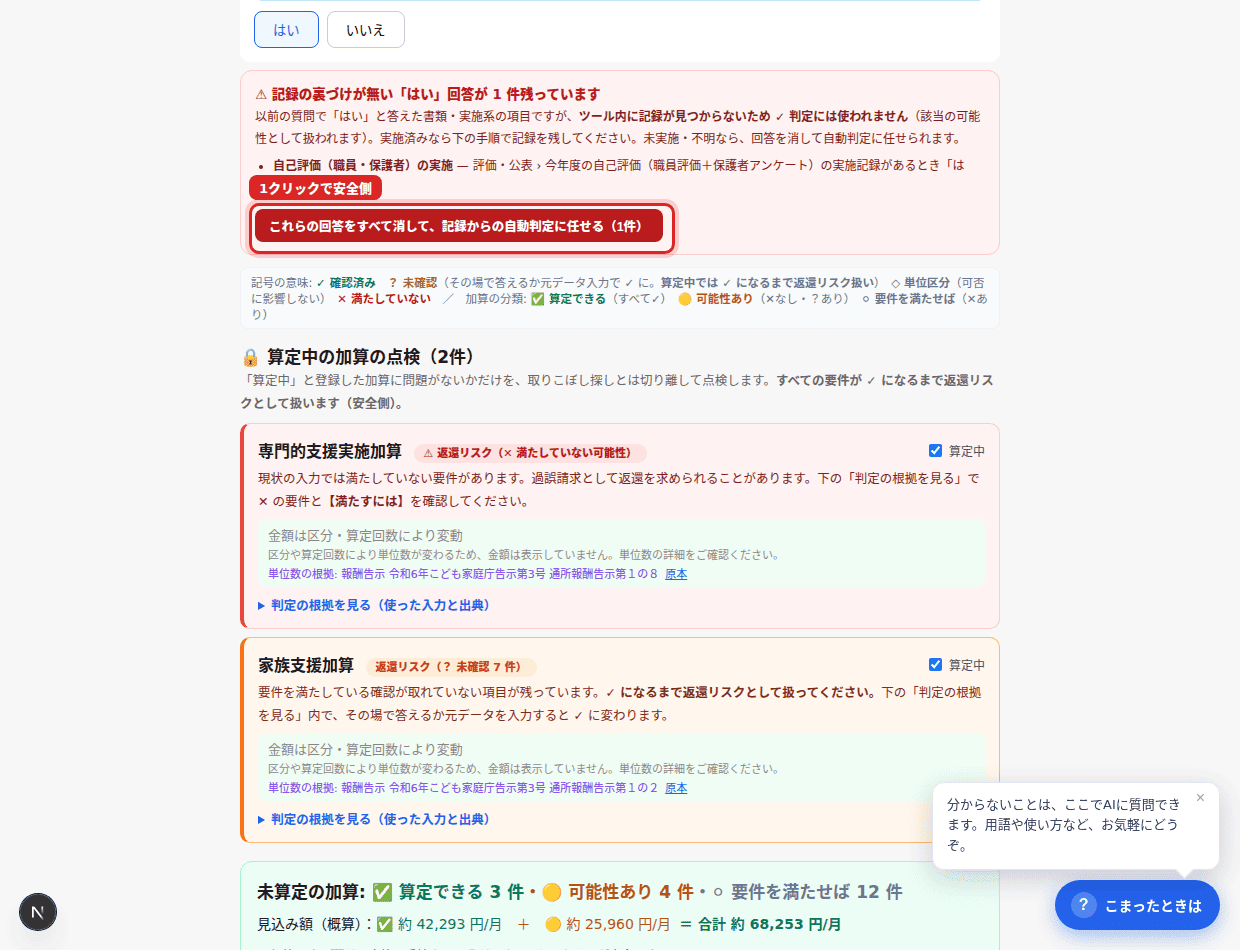1240x950 pixels.
Task: Click the 金額は区分・算定回数により変動 note in 家族支援加算
Action: point(365,750)
